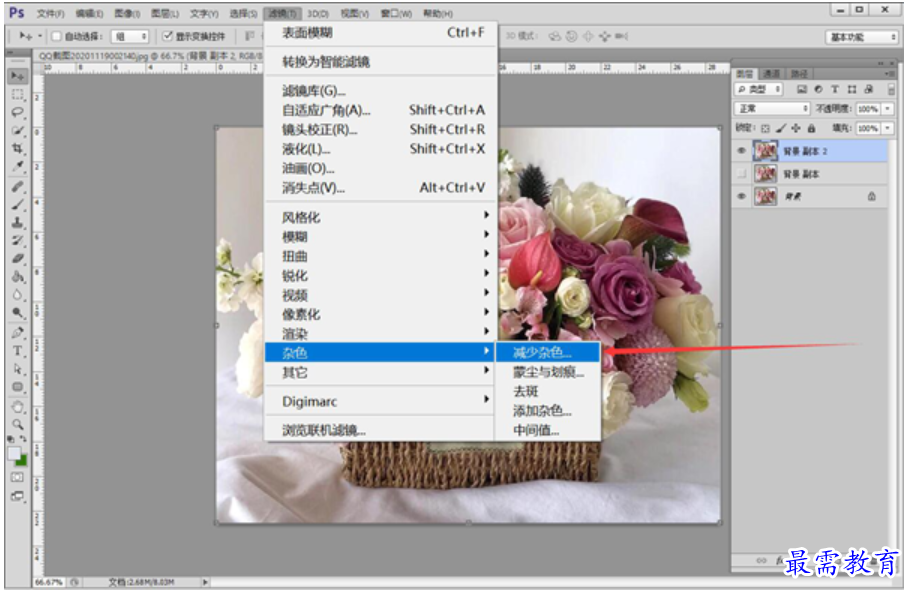This screenshot has width=907, height=594.
Task: Toggle lock position icon
Action: [x=796, y=128]
